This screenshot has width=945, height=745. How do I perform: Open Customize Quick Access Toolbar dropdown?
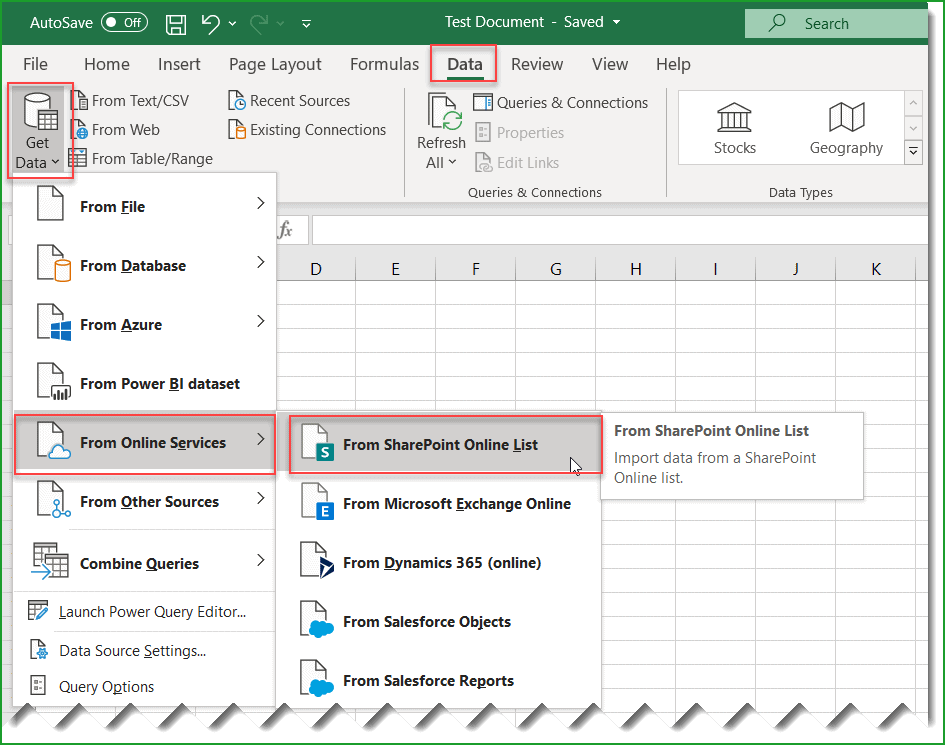tap(306, 24)
